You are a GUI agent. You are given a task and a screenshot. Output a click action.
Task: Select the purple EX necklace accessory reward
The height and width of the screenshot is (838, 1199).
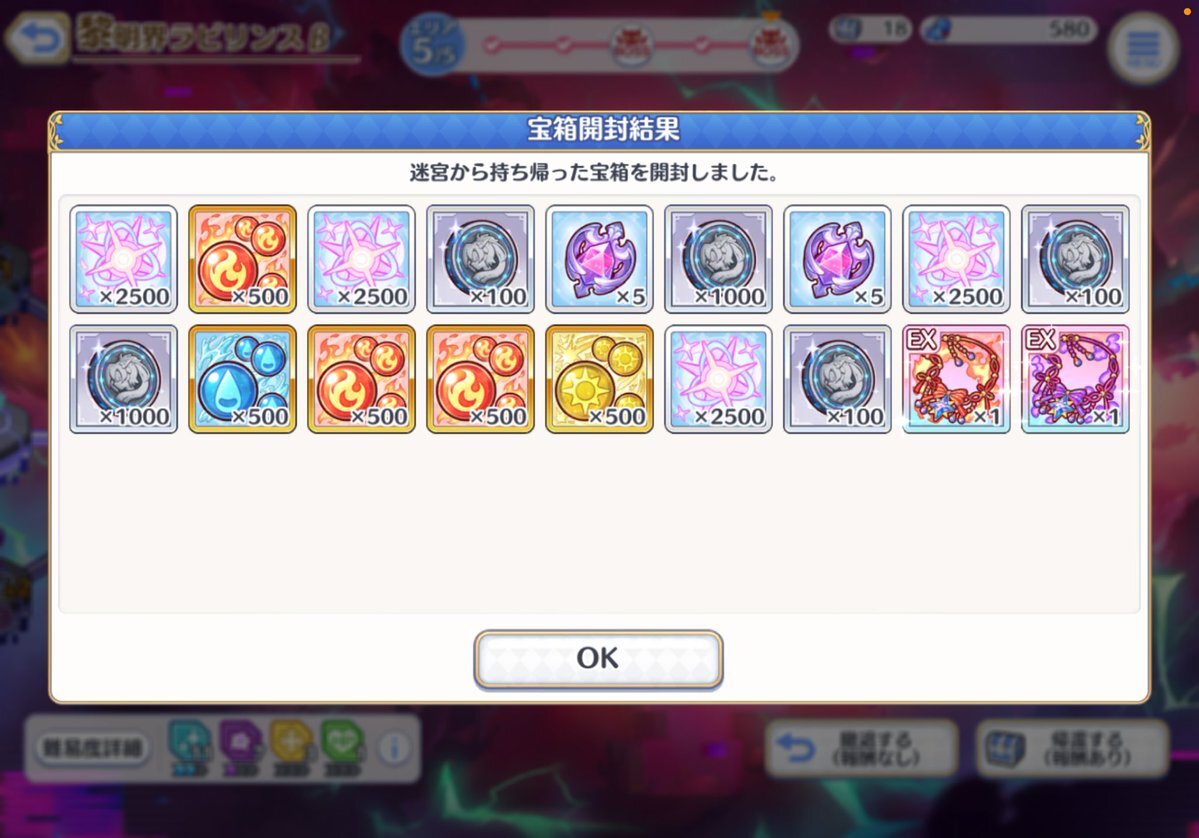tap(1075, 379)
